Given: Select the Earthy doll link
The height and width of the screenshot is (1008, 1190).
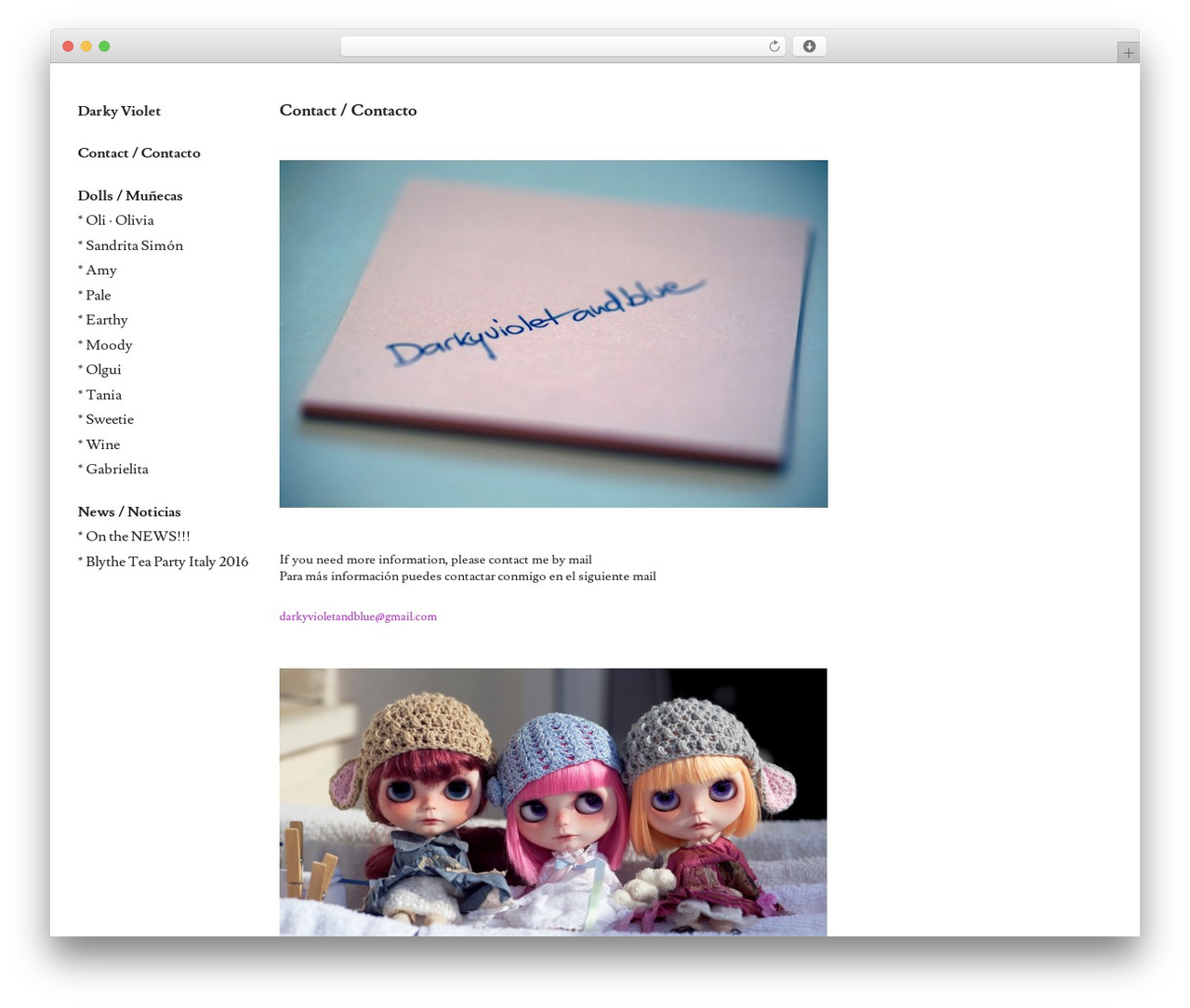Looking at the screenshot, I should (103, 320).
